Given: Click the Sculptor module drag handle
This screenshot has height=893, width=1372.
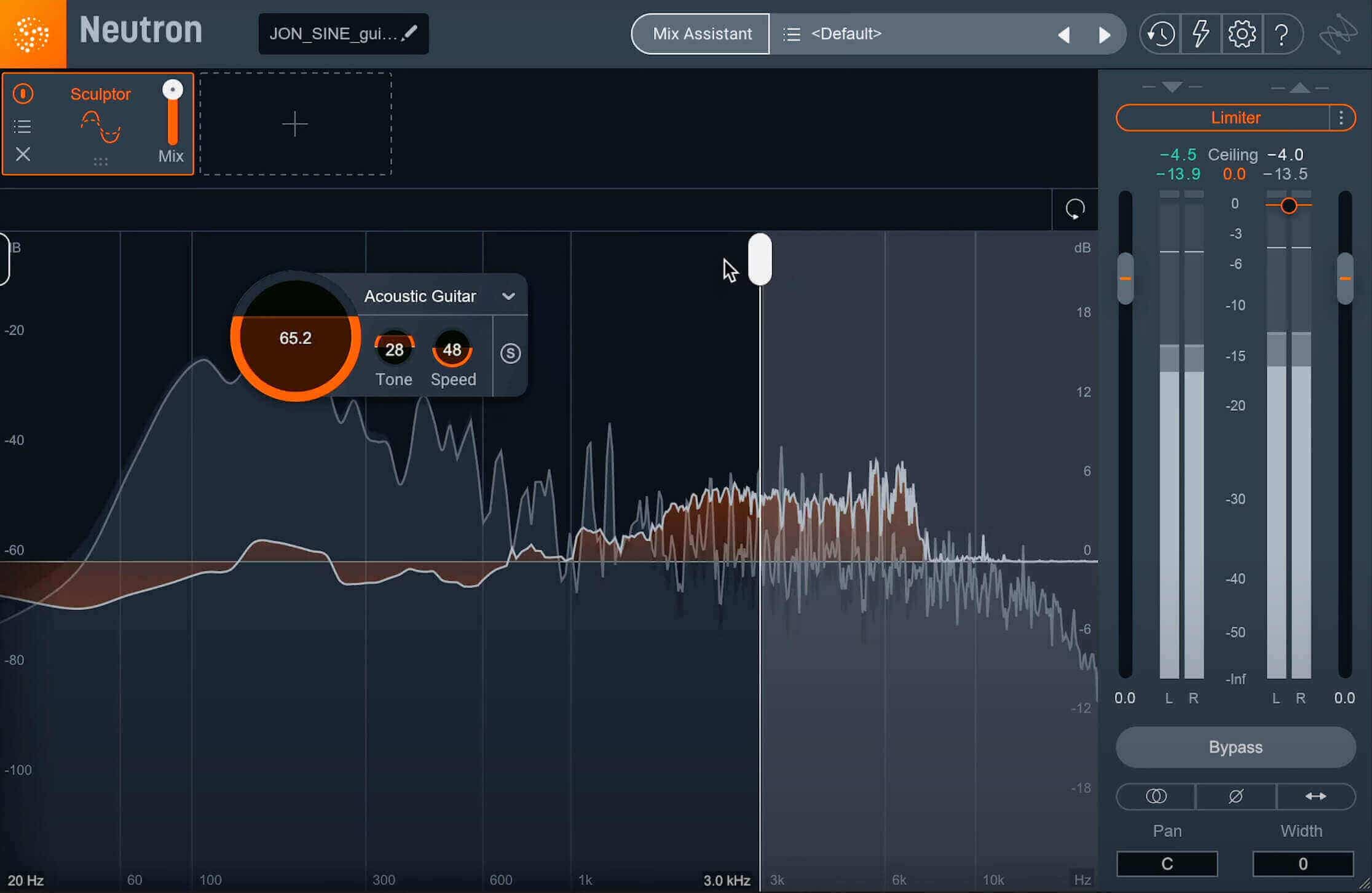Looking at the screenshot, I should pyautogui.click(x=100, y=161).
